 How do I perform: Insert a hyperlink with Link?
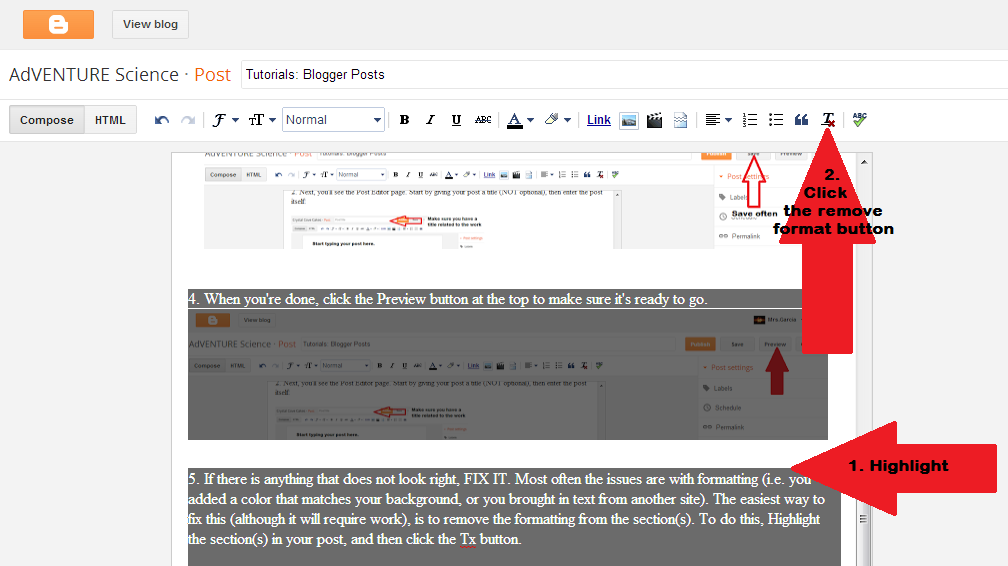598,120
